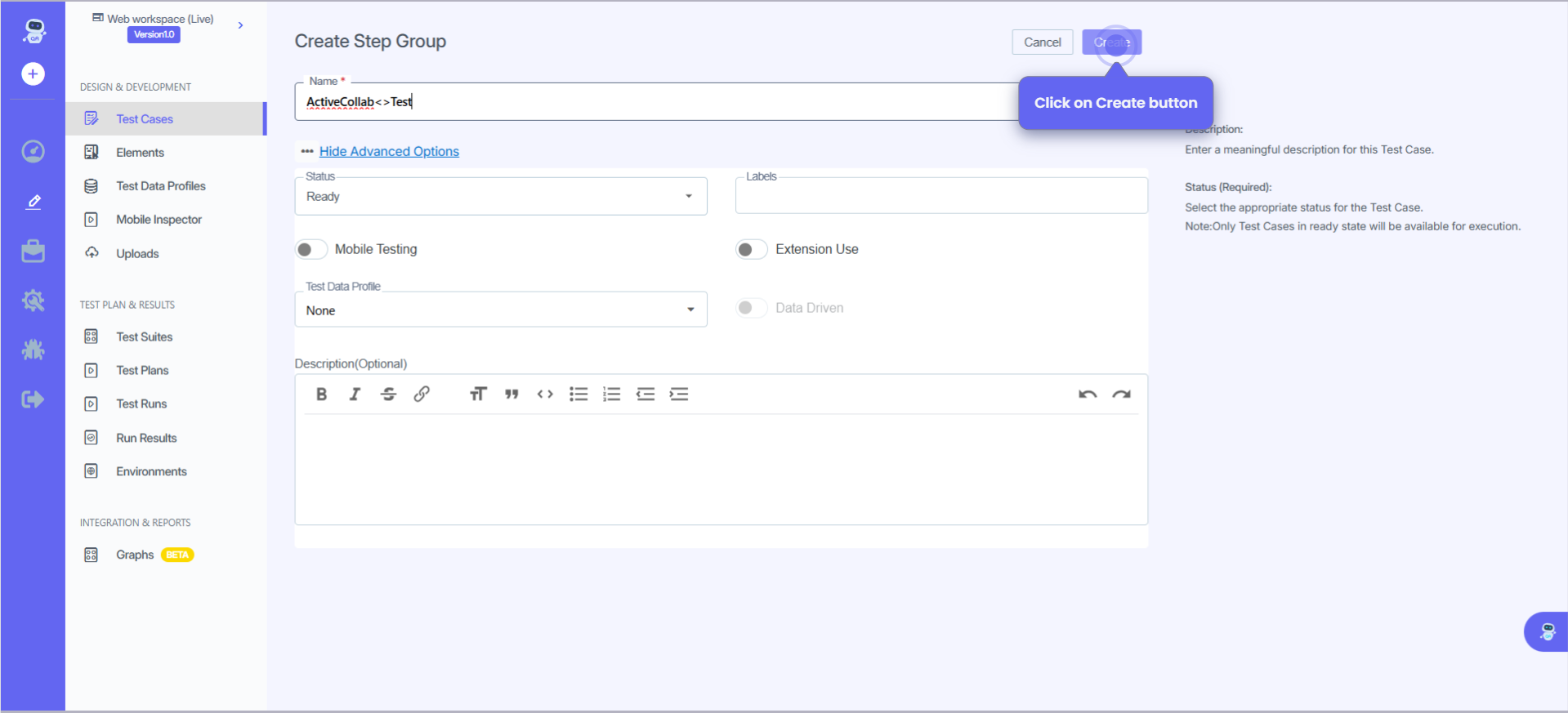1568x713 pixels.
Task: Click Hide Advanced Options link
Action: pyautogui.click(x=389, y=151)
